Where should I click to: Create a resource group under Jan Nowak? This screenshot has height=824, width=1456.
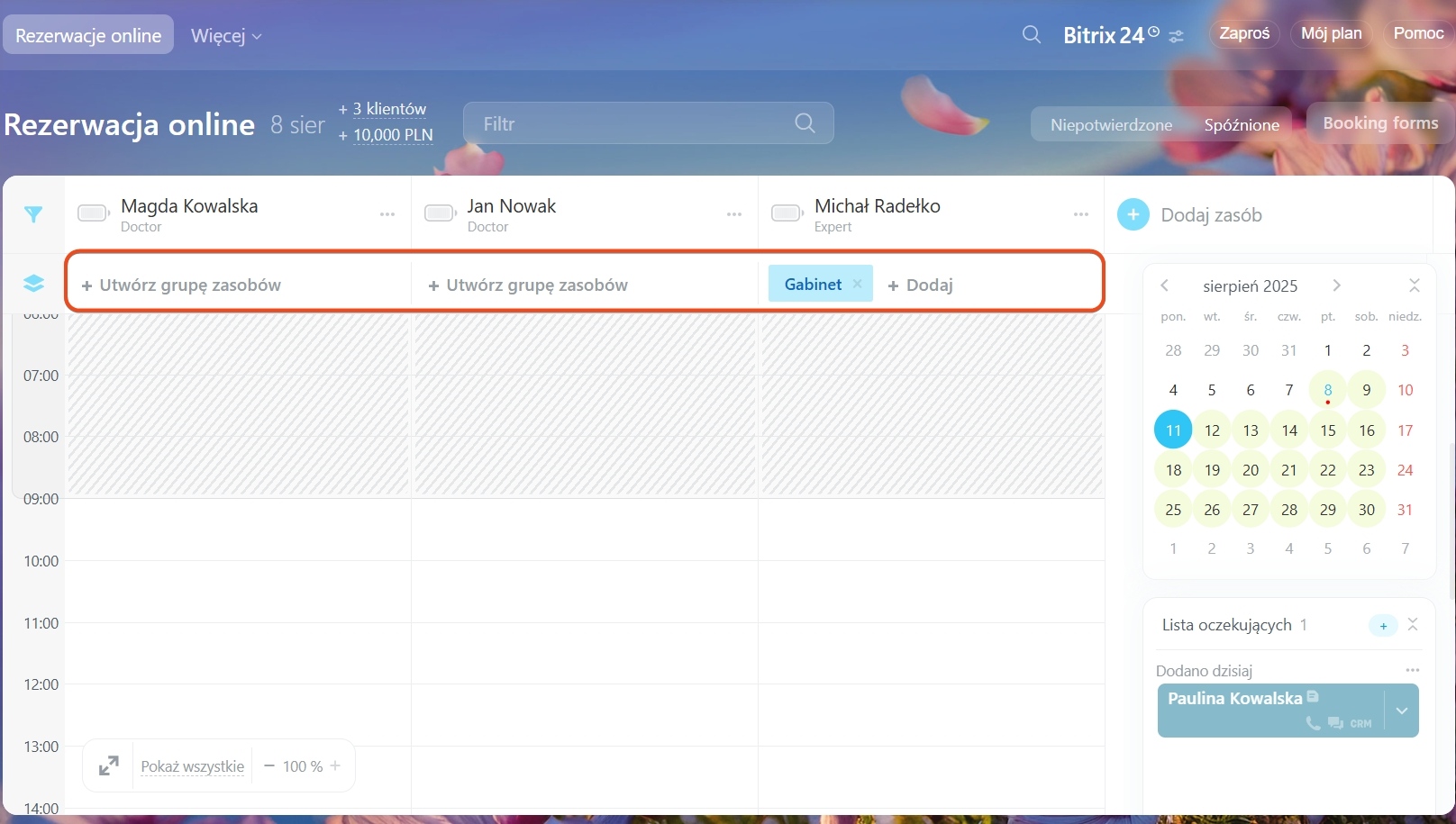pyautogui.click(x=528, y=285)
